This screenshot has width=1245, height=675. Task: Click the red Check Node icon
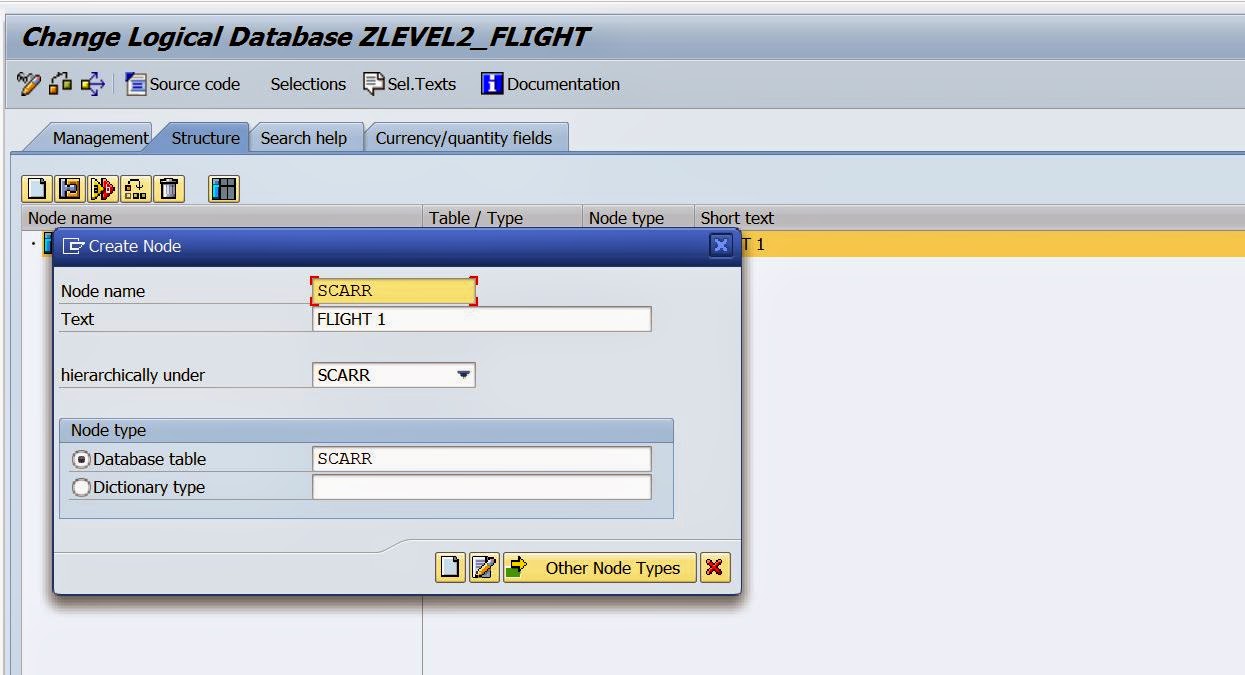[x=101, y=188]
